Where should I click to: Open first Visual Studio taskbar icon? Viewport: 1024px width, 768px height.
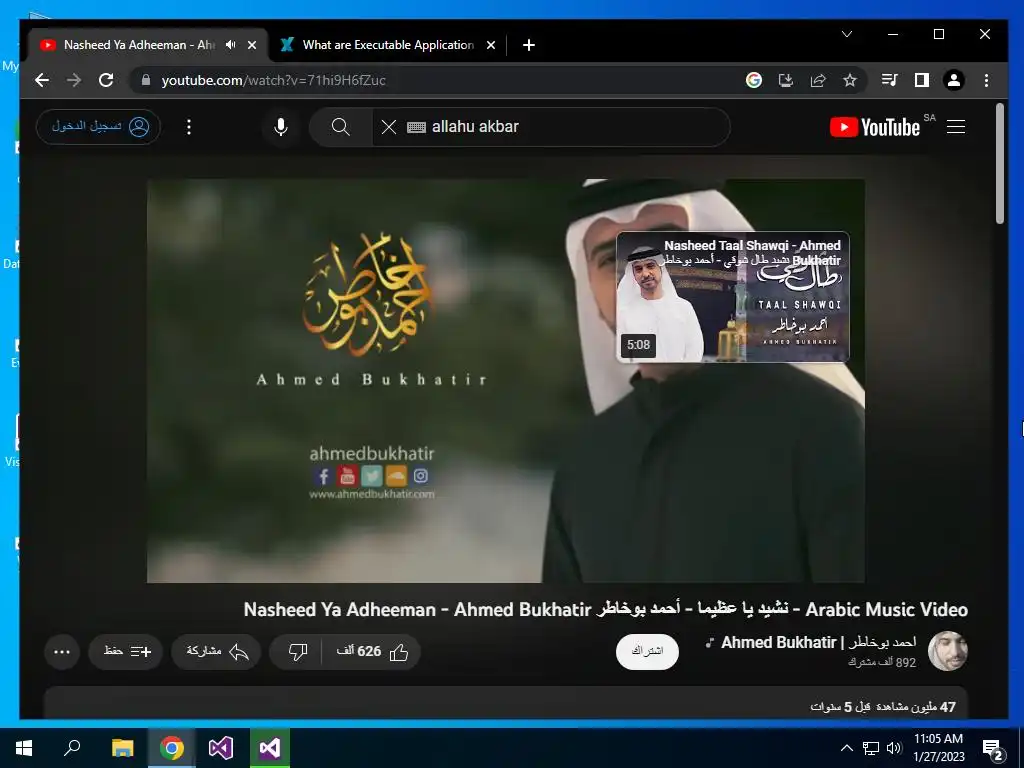tap(221, 748)
